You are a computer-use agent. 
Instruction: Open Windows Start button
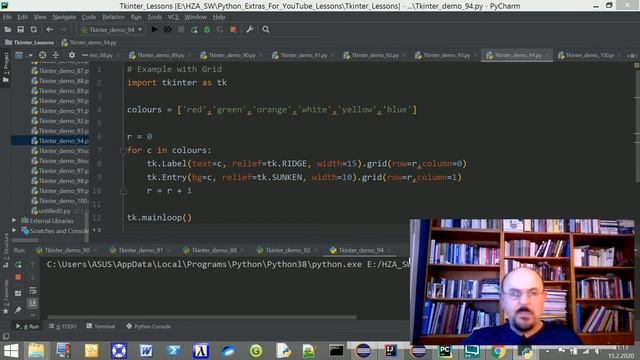[x=11, y=351]
